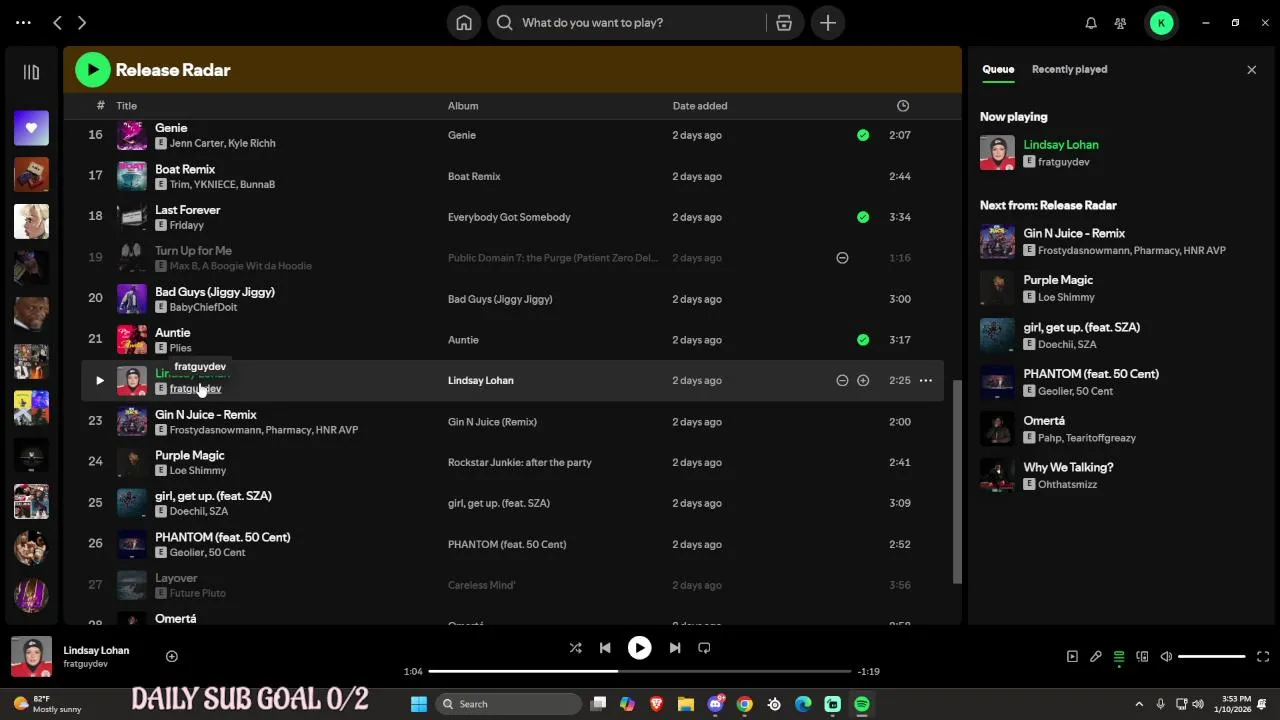Toggle the green Queue icon in player bar
Screen dimensions: 1280x720
coord(1119,657)
